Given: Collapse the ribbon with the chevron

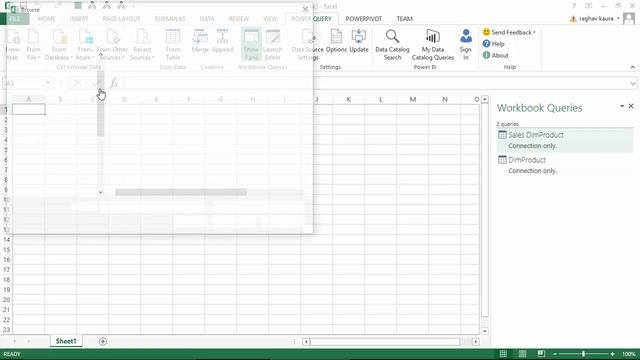Looking at the screenshot, I should point(633,67).
